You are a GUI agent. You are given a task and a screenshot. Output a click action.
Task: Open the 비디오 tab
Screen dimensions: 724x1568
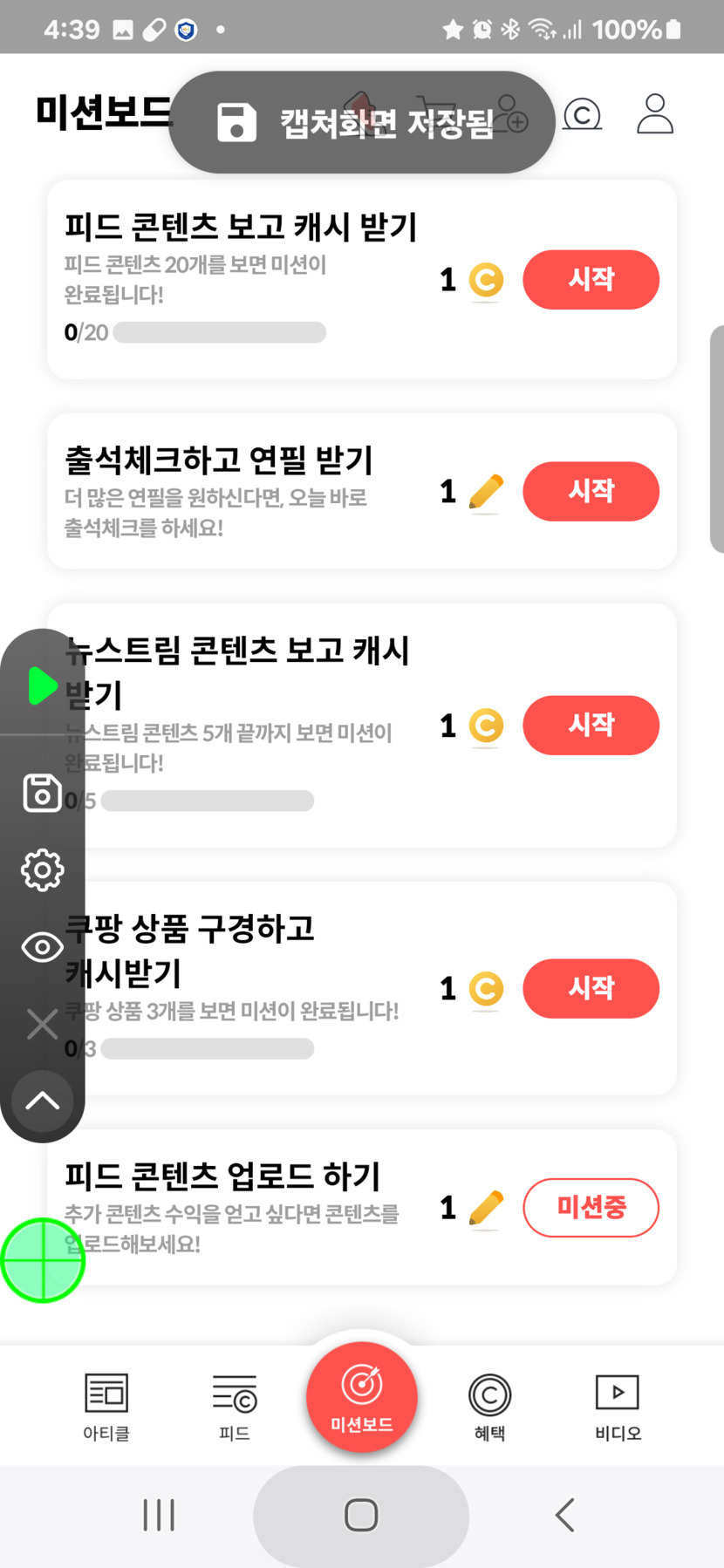coord(618,1406)
